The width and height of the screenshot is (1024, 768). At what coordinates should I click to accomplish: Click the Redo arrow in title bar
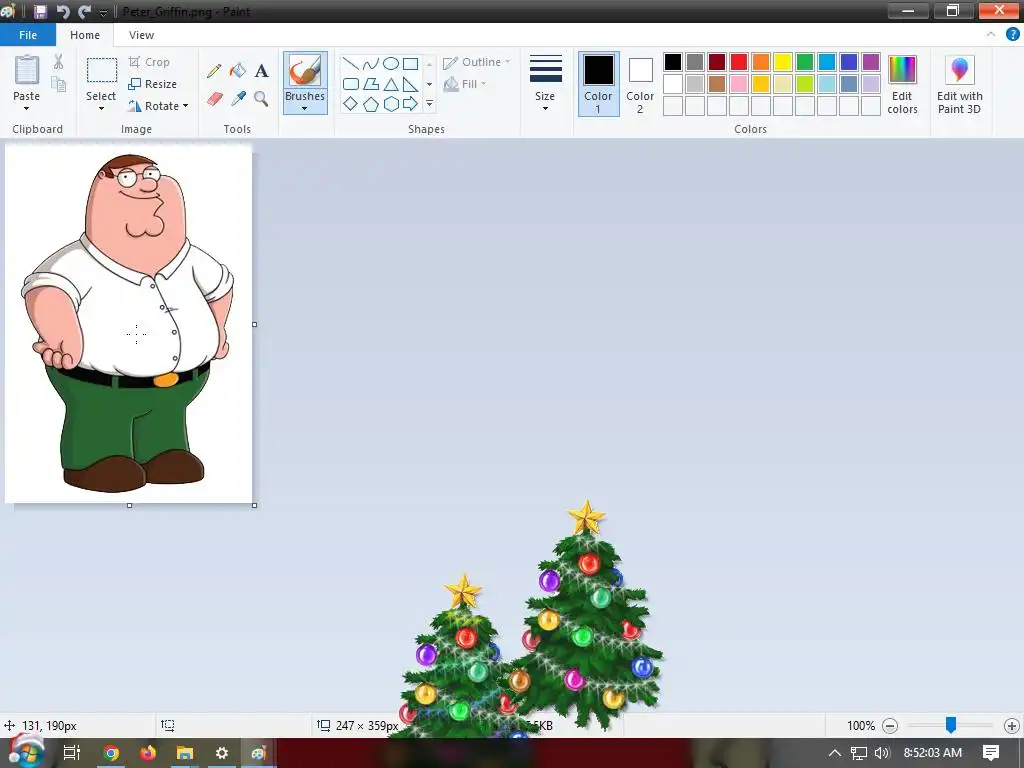tap(84, 11)
